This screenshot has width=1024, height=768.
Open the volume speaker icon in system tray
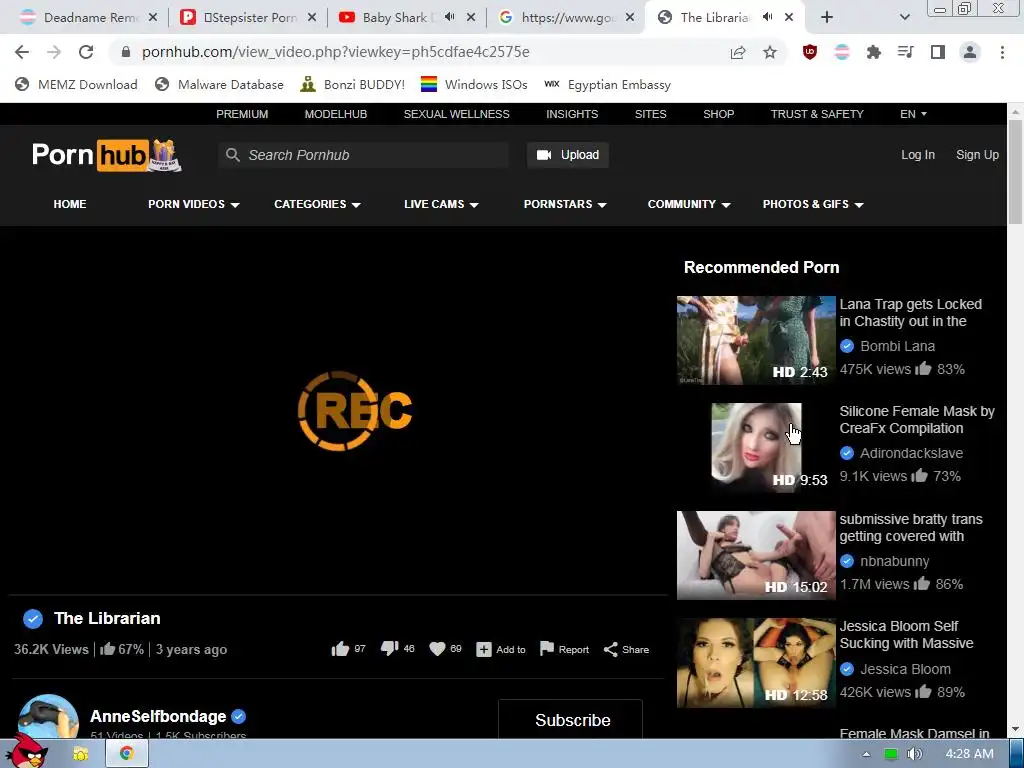pyautogui.click(x=914, y=754)
